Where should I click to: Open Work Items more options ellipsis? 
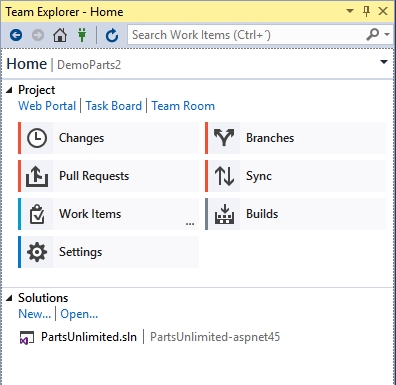(x=190, y=224)
